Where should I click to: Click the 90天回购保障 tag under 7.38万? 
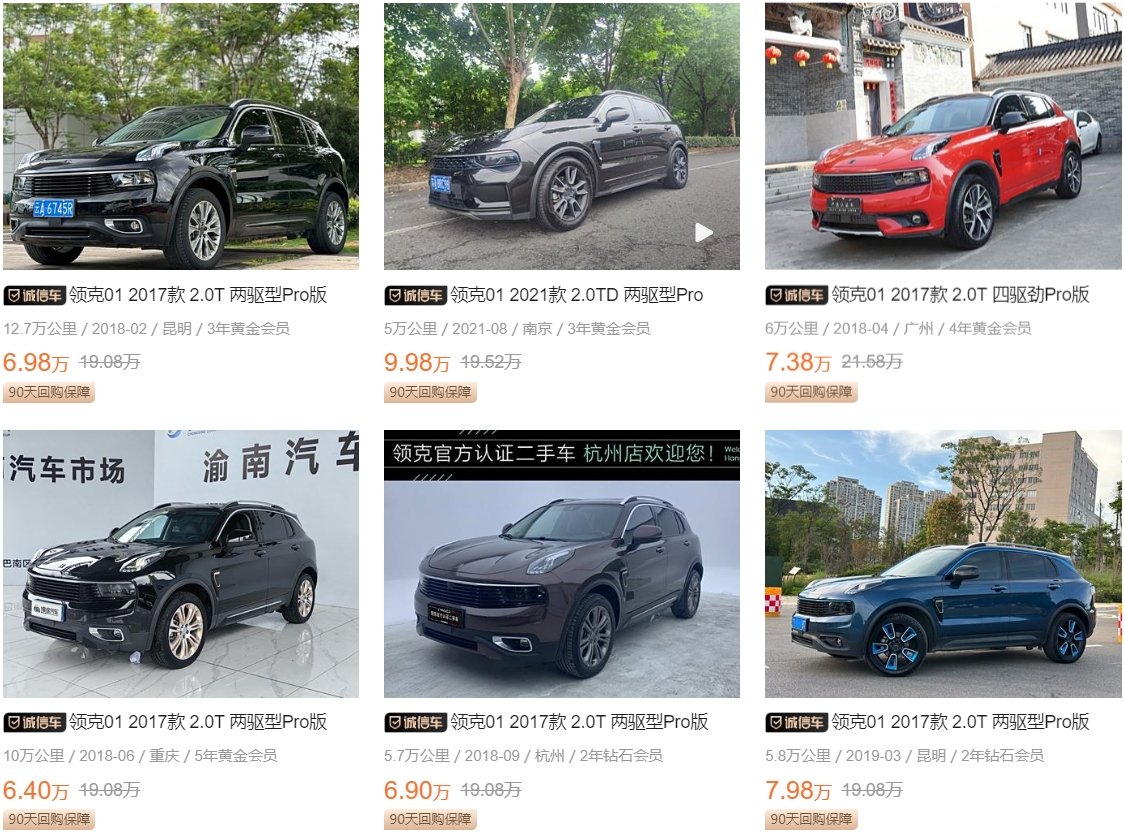pyautogui.click(x=811, y=392)
